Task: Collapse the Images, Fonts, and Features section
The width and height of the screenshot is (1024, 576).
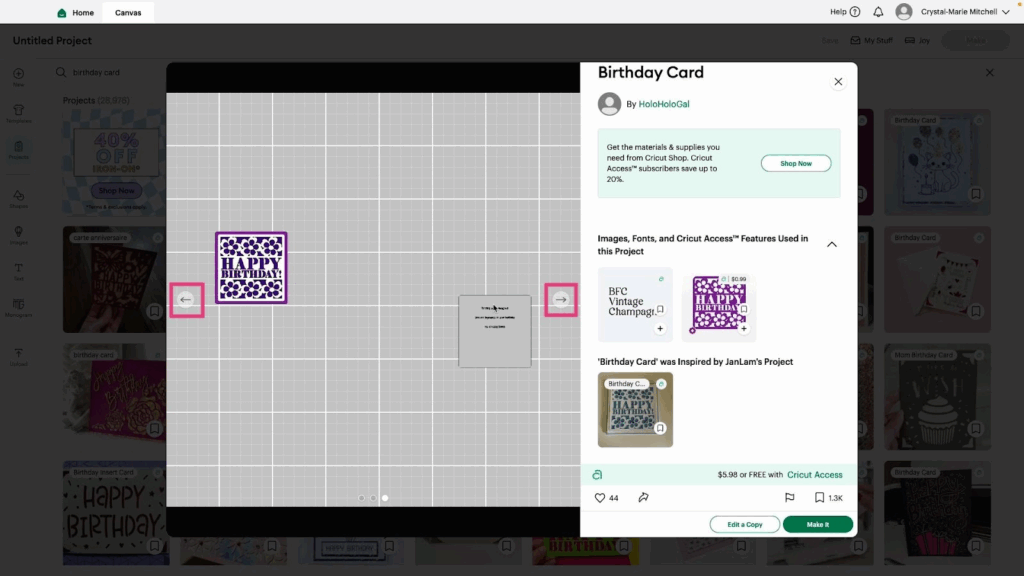Action: (x=831, y=244)
